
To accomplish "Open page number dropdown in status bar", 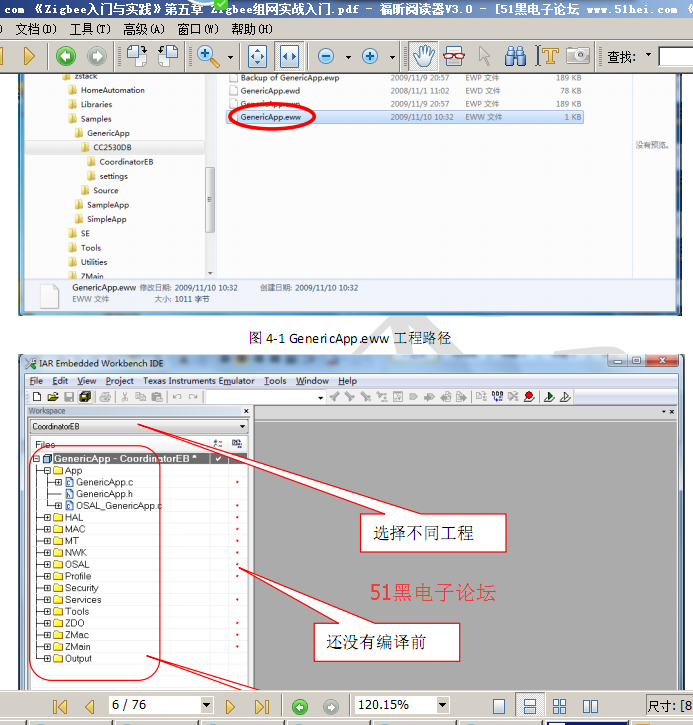I will click(207, 705).
